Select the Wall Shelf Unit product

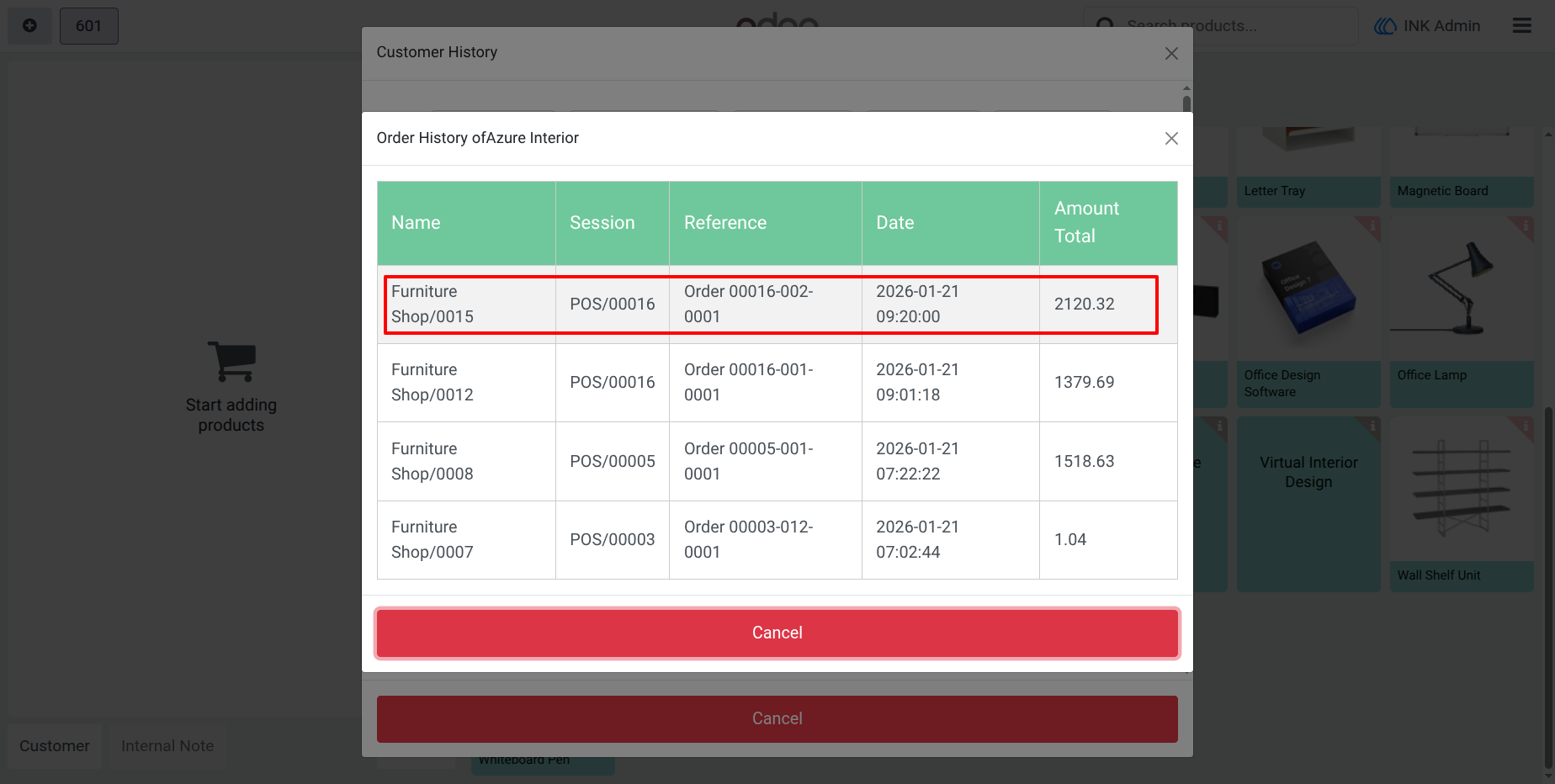[x=1462, y=505]
